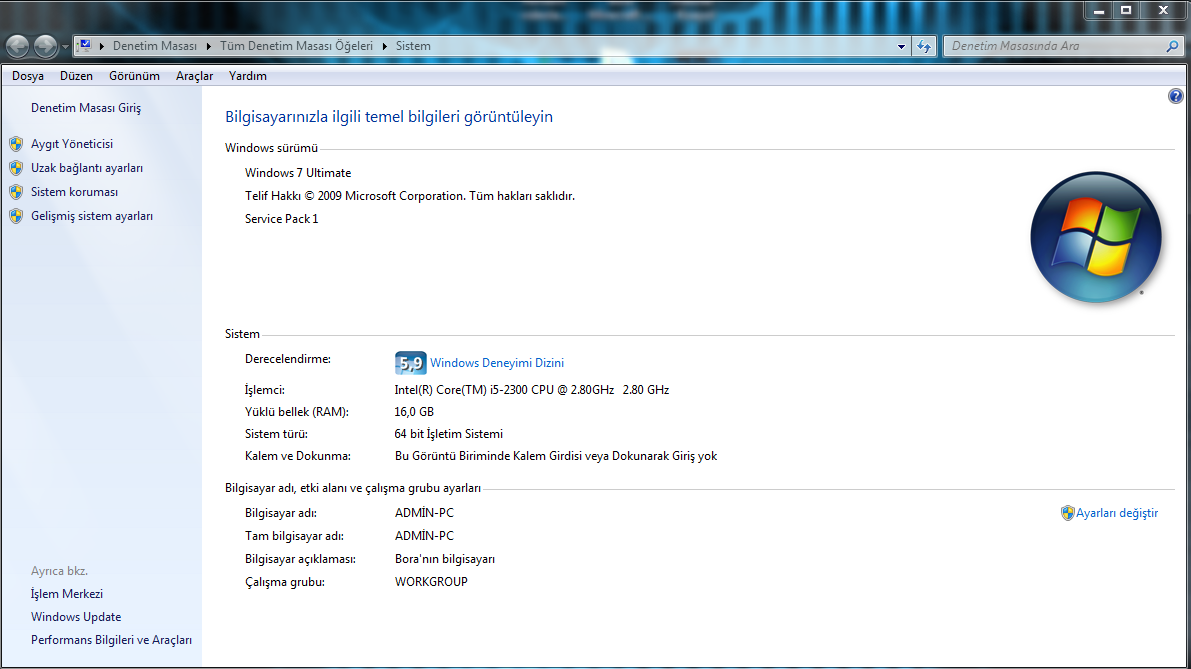This screenshot has width=1191, height=669.
Task: Click the Sistem breadcrumb
Action: (x=413, y=46)
